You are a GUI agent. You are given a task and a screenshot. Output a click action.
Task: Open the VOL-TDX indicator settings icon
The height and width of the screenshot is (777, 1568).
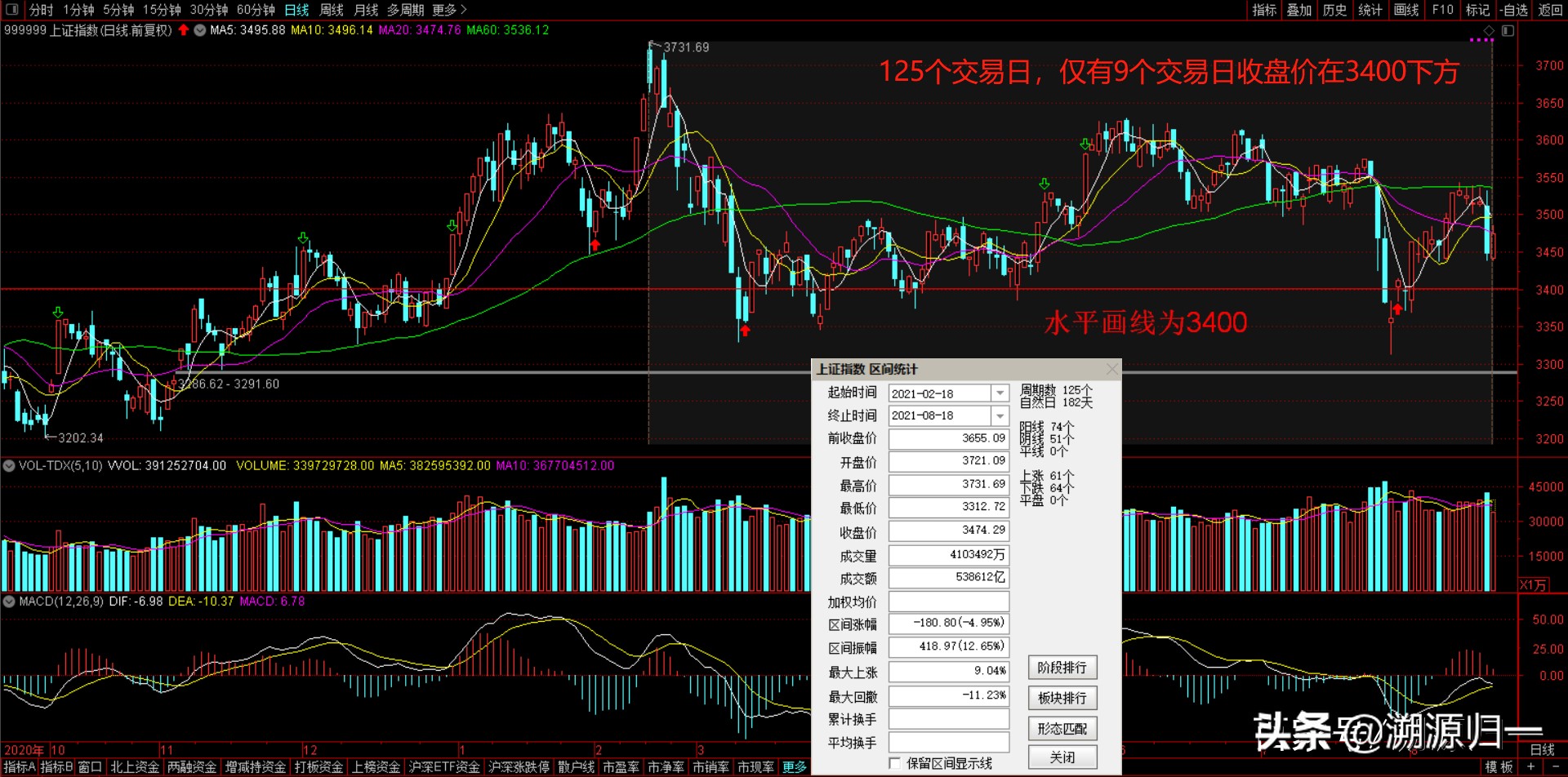click(9, 466)
